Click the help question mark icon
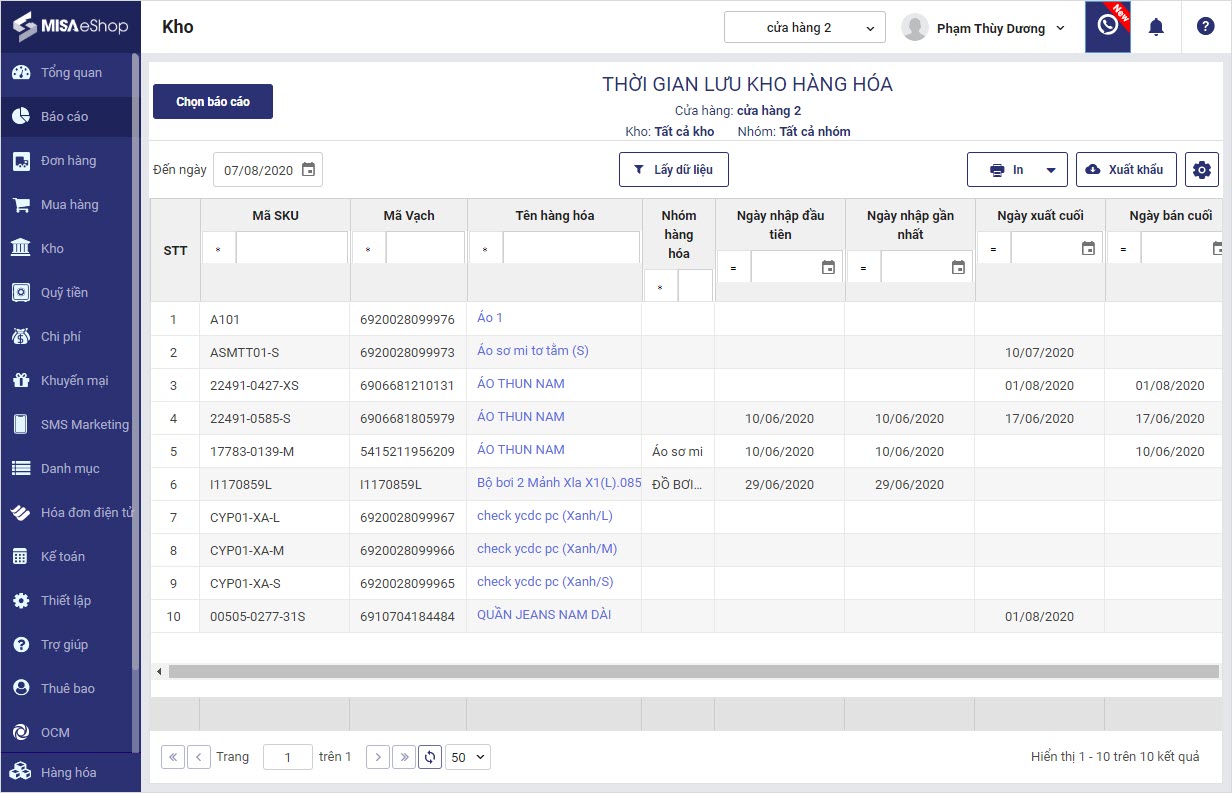 [x=1205, y=27]
